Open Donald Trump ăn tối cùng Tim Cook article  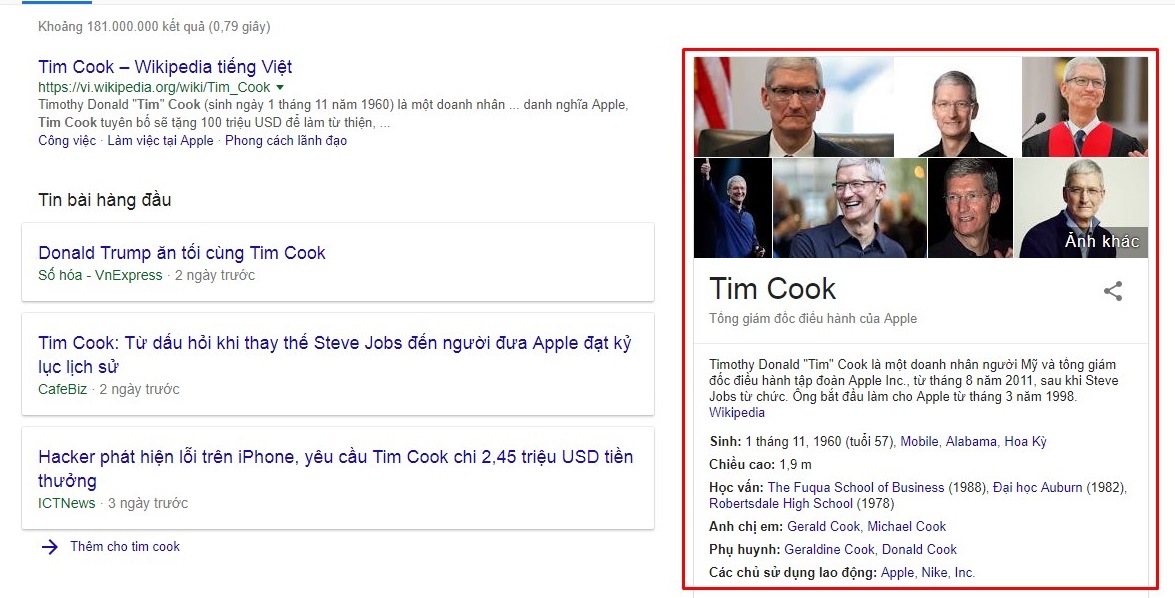pos(182,253)
